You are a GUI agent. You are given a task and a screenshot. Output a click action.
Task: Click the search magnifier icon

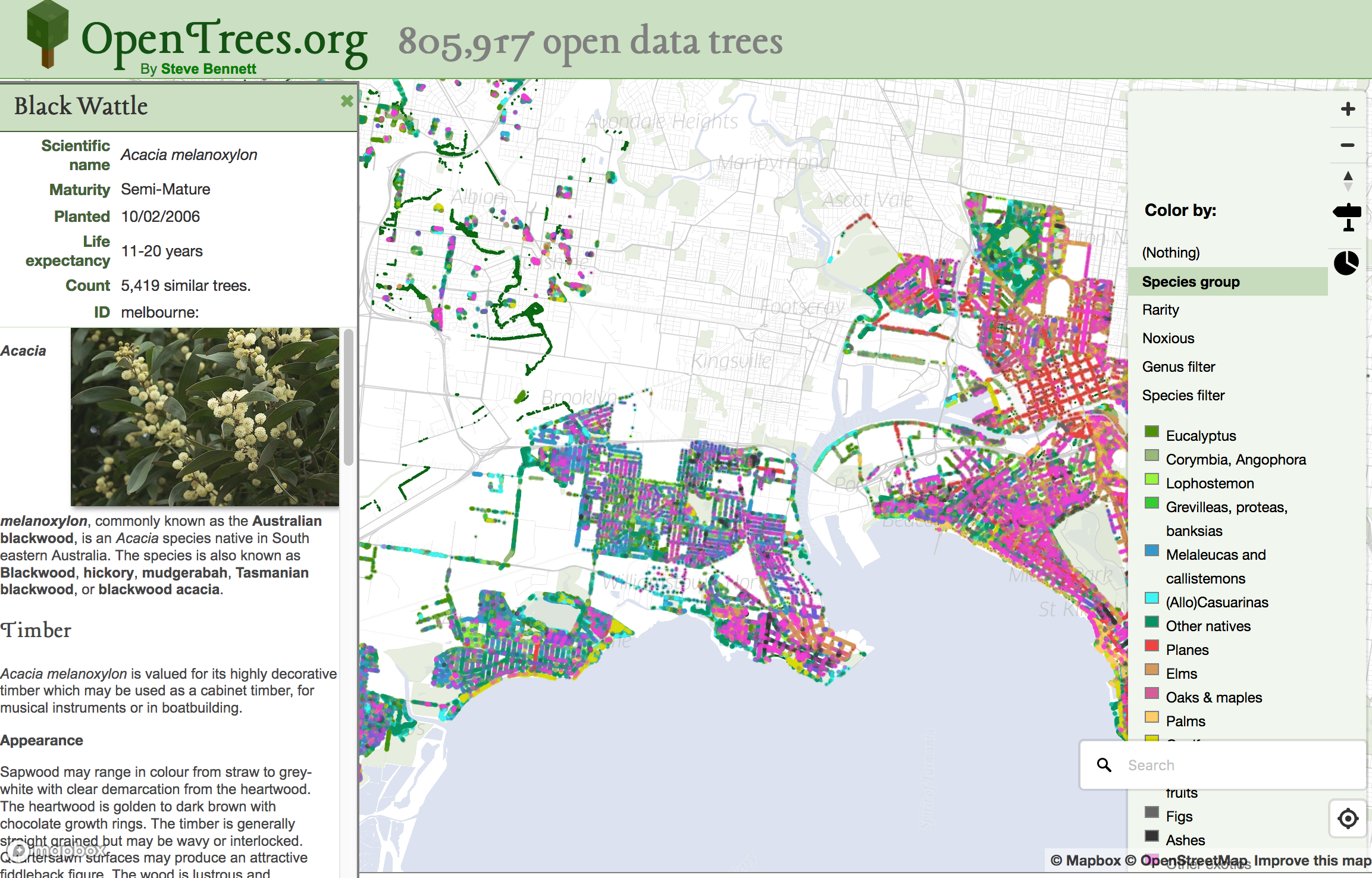tap(1104, 765)
